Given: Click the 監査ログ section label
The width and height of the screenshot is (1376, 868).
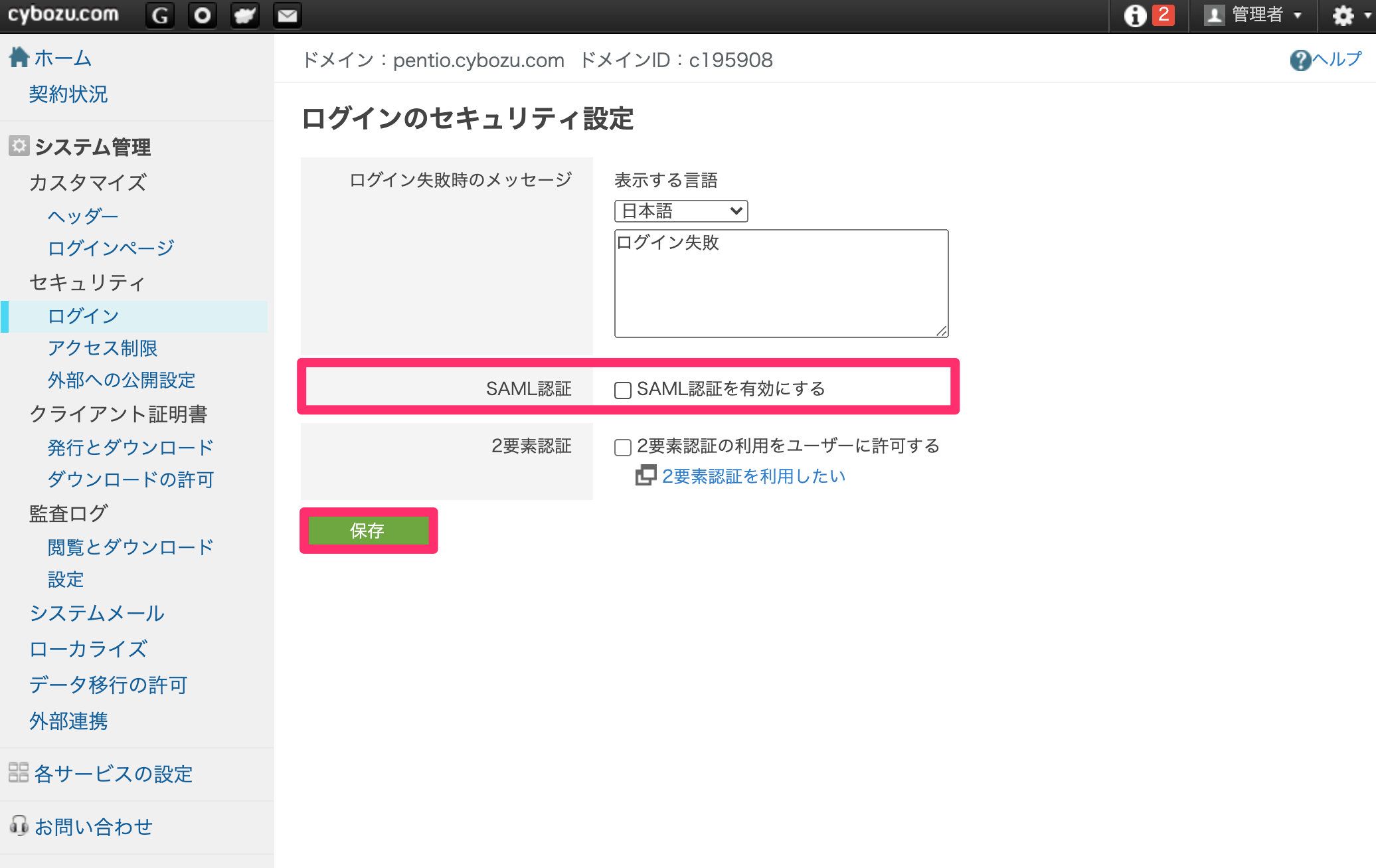Looking at the screenshot, I should click(x=68, y=513).
